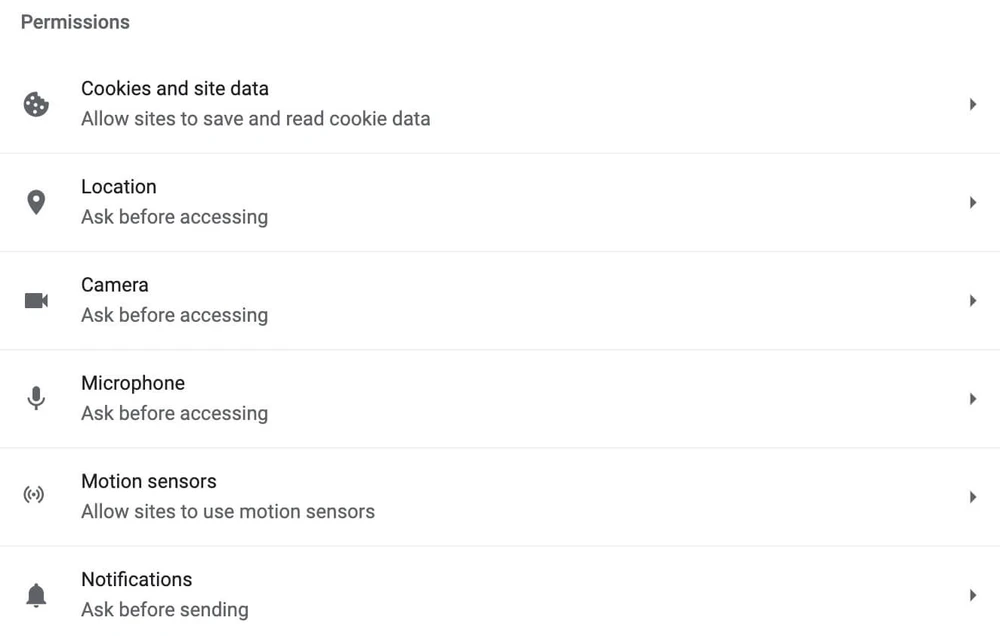Open the Notifications label
Screen dimensions: 1000x636
click(x=137, y=579)
